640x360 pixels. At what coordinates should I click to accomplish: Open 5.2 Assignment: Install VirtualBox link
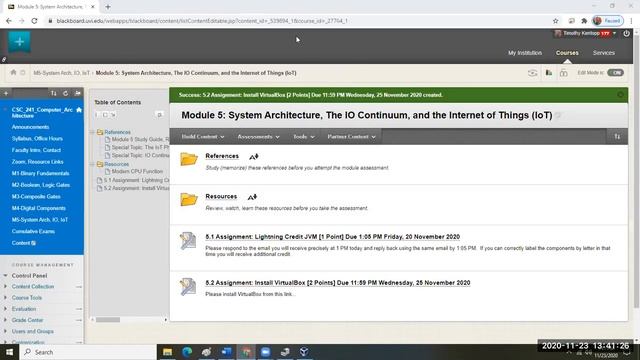coord(338,282)
